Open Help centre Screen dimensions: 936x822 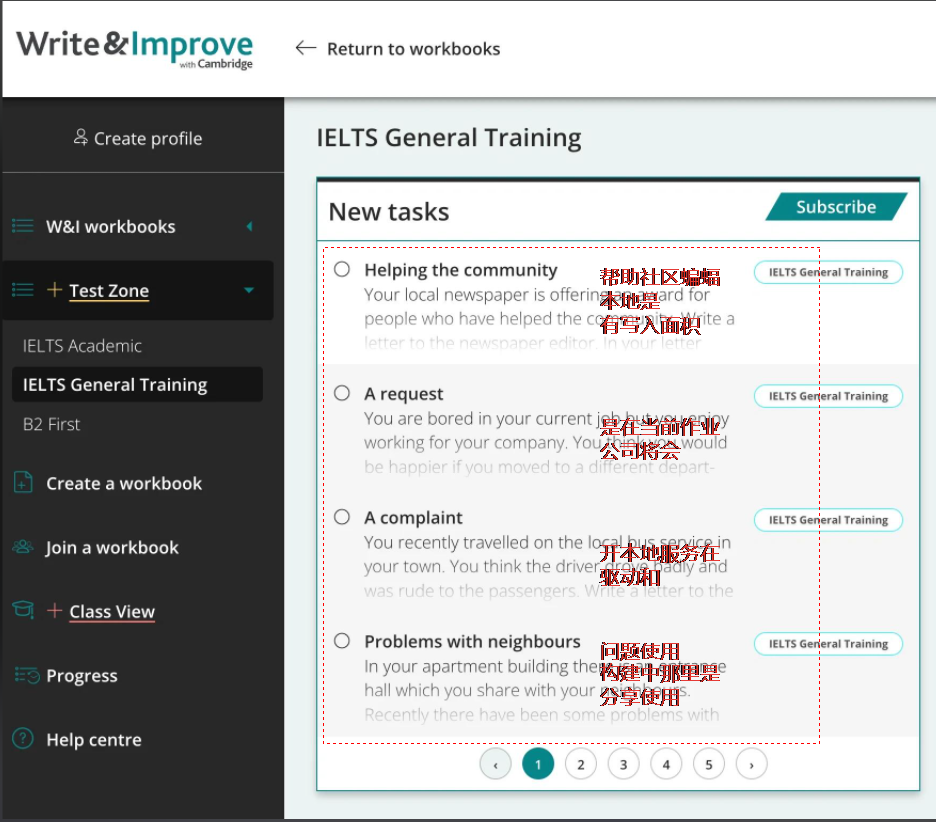click(x=94, y=740)
